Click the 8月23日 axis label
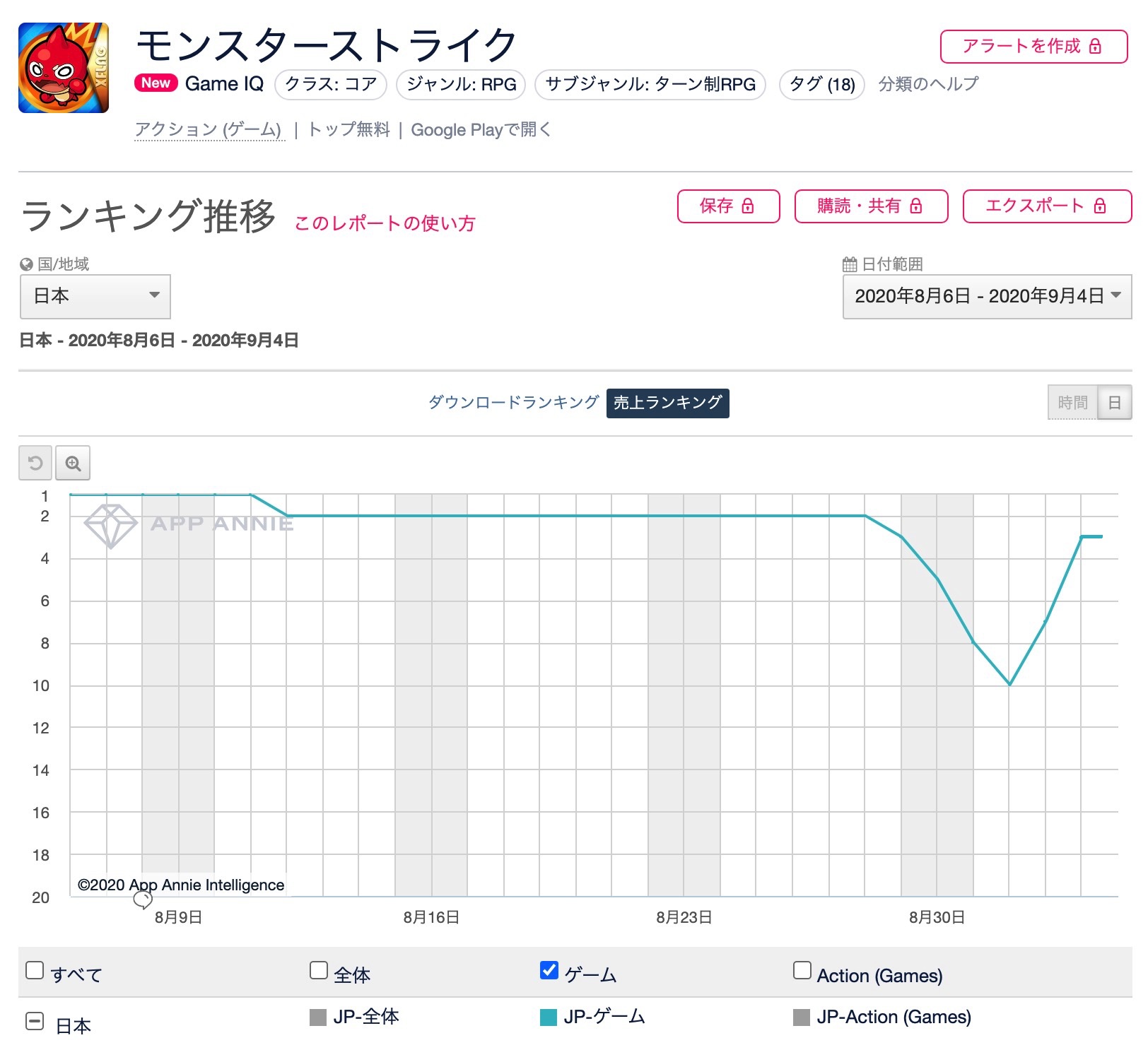Screen dimensions: 1148x1050 (x=684, y=917)
